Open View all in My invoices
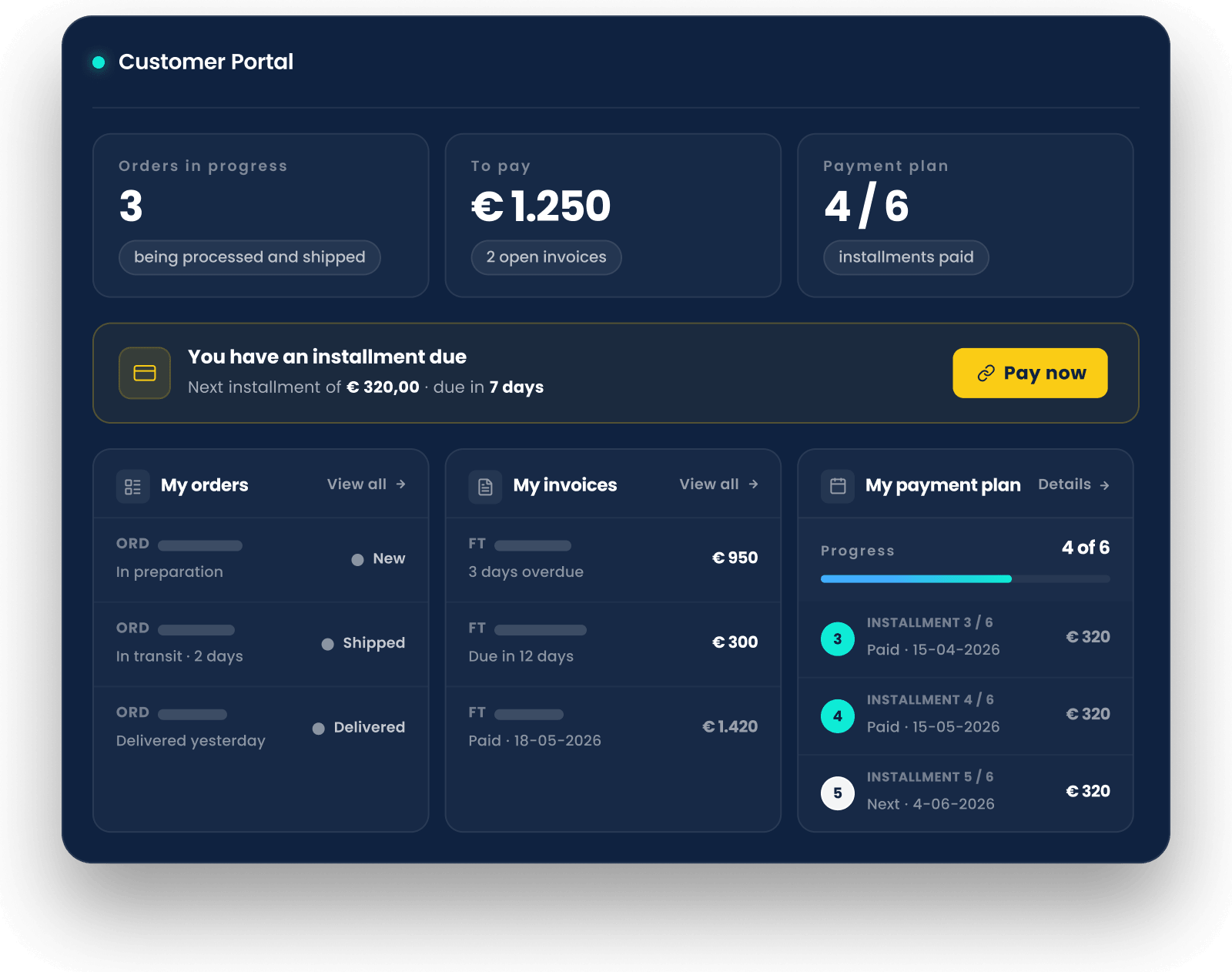The width and height of the screenshot is (1232, 972). coord(718,484)
